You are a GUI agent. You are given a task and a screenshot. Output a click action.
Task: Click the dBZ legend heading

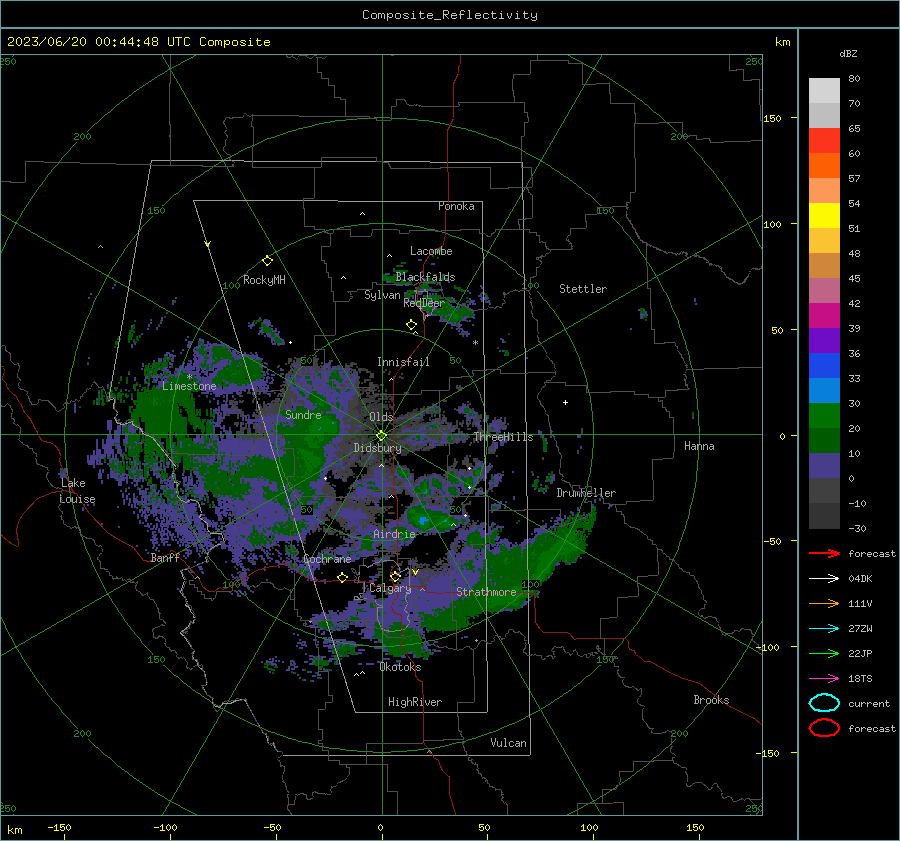[x=848, y=53]
